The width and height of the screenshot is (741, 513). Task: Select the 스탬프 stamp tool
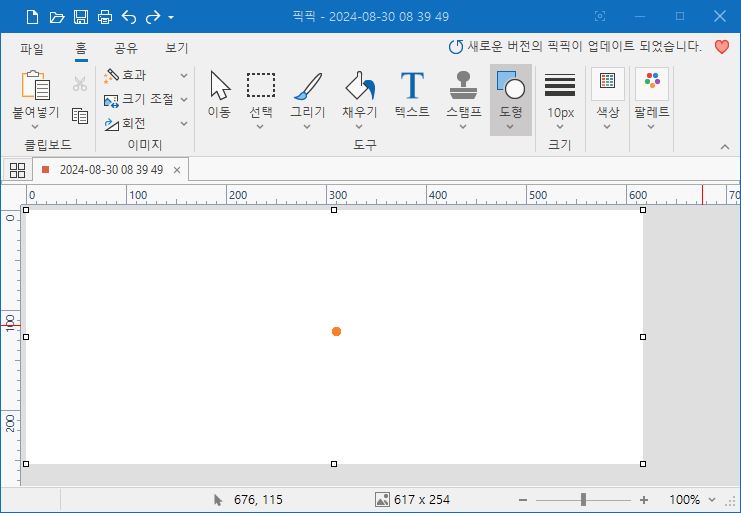[464, 94]
